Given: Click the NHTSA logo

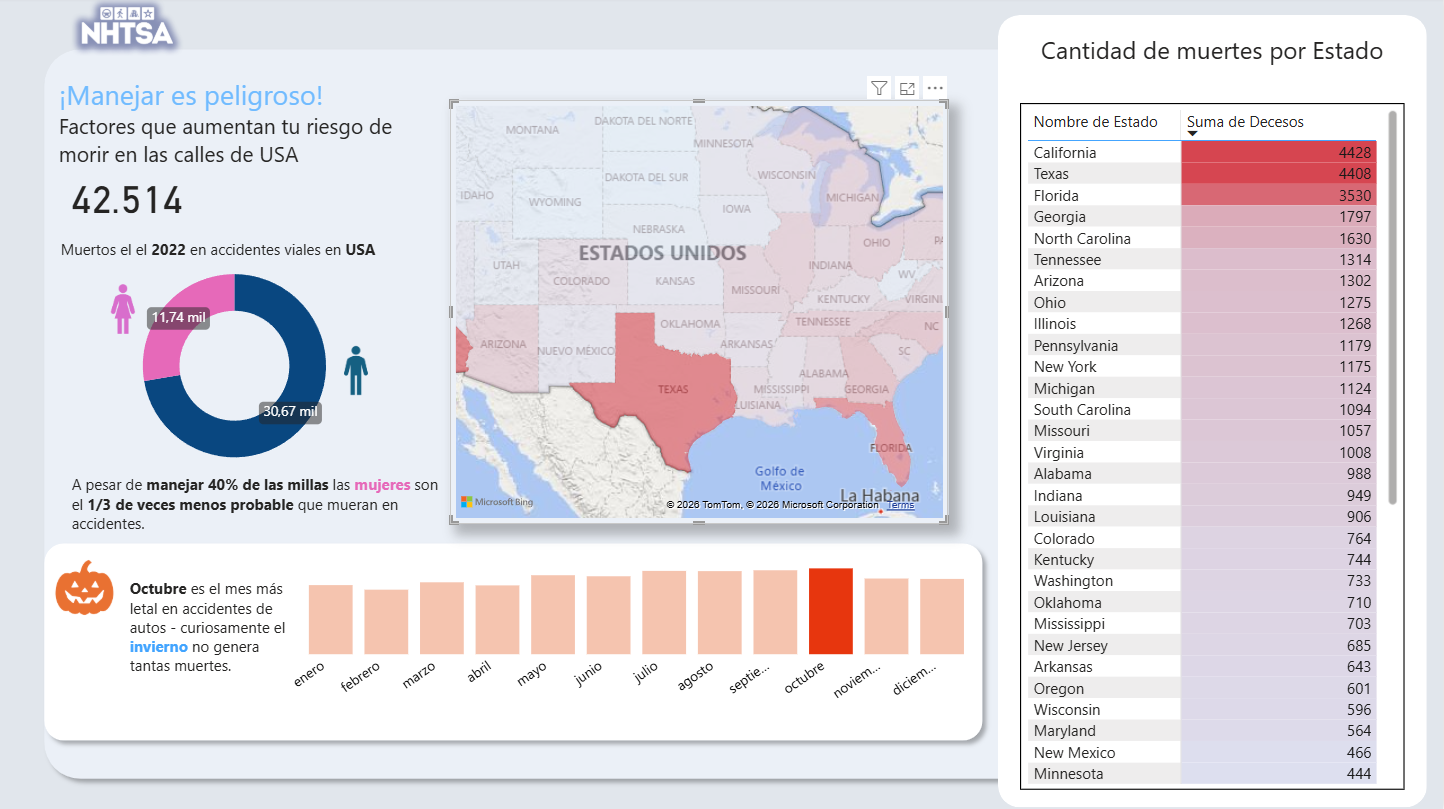Looking at the screenshot, I should [x=127, y=27].
